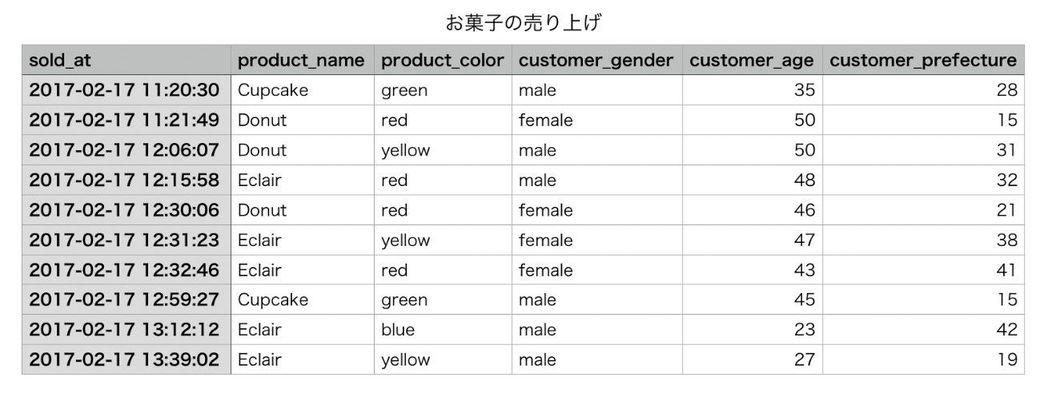Select row header 2017-02-17 12:06:07

(x=126, y=150)
